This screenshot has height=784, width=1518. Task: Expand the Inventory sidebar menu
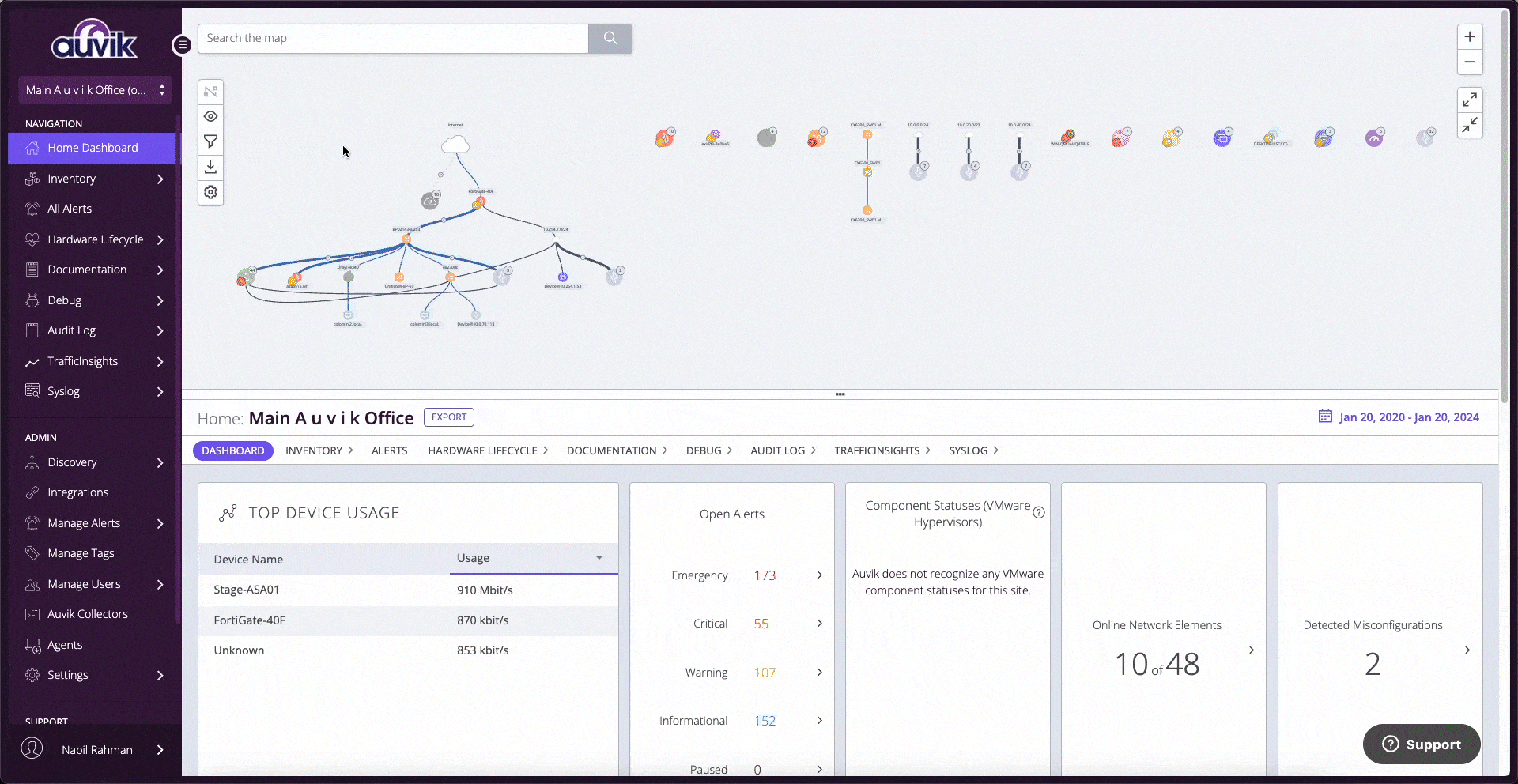tap(160, 179)
